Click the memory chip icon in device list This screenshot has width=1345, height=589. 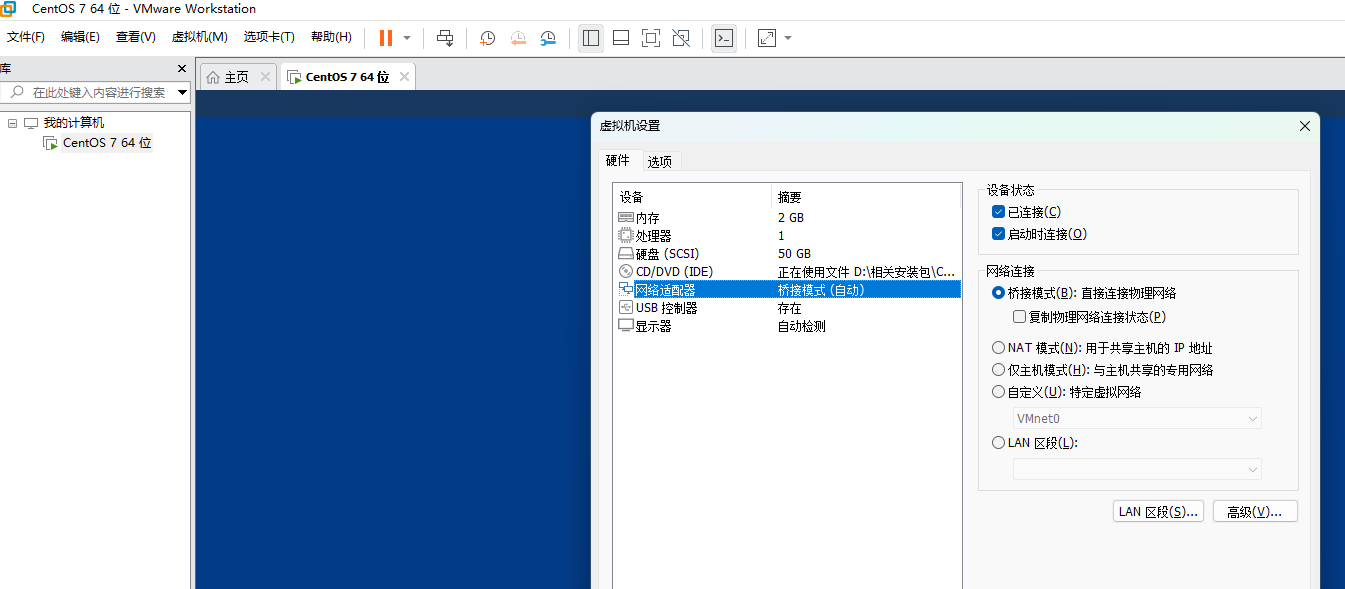click(x=626, y=218)
